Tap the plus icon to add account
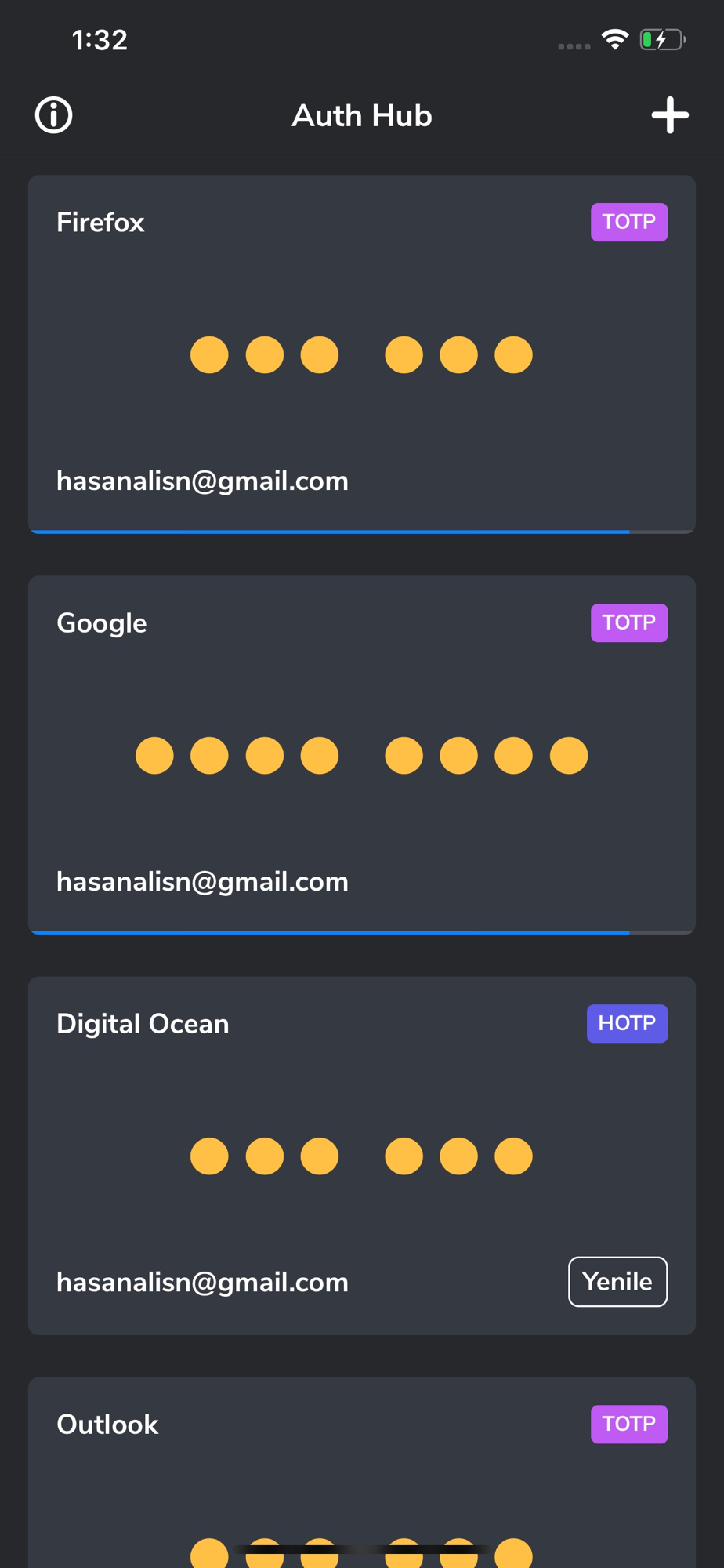Viewport: 724px width, 1568px height. coord(670,115)
